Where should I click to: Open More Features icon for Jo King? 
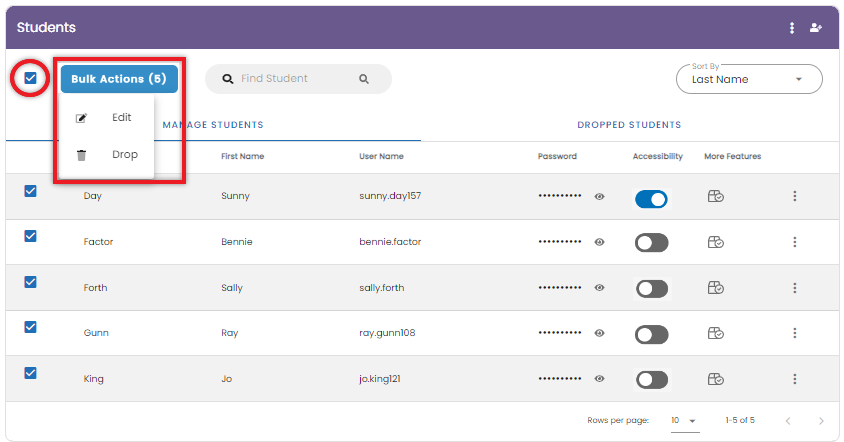click(715, 379)
